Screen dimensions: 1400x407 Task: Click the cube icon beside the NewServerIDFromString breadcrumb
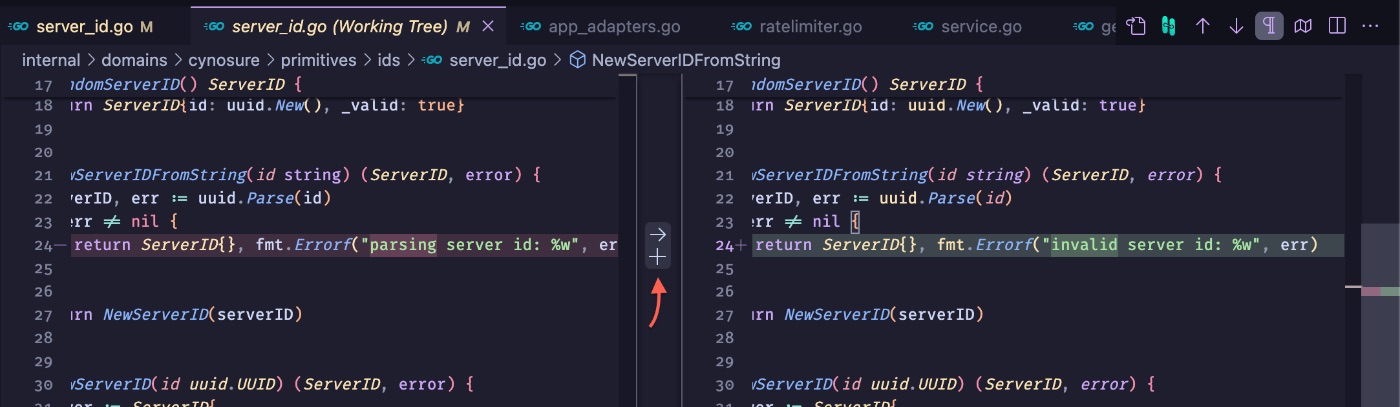(x=577, y=60)
